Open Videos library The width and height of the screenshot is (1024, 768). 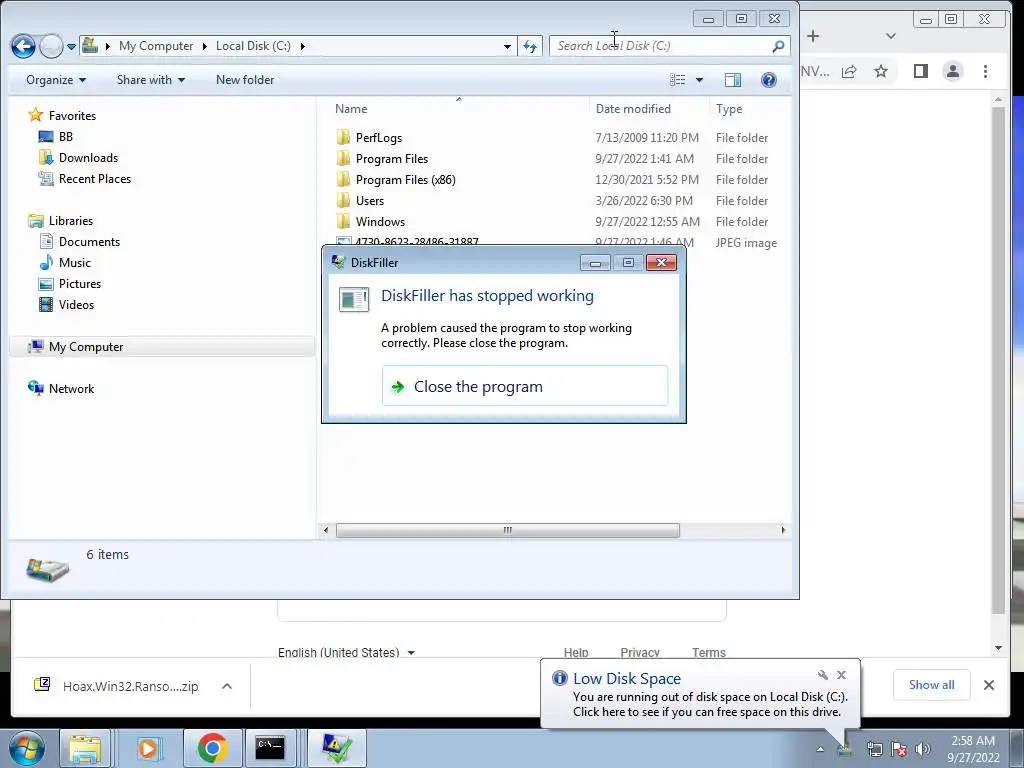[76, 304]
